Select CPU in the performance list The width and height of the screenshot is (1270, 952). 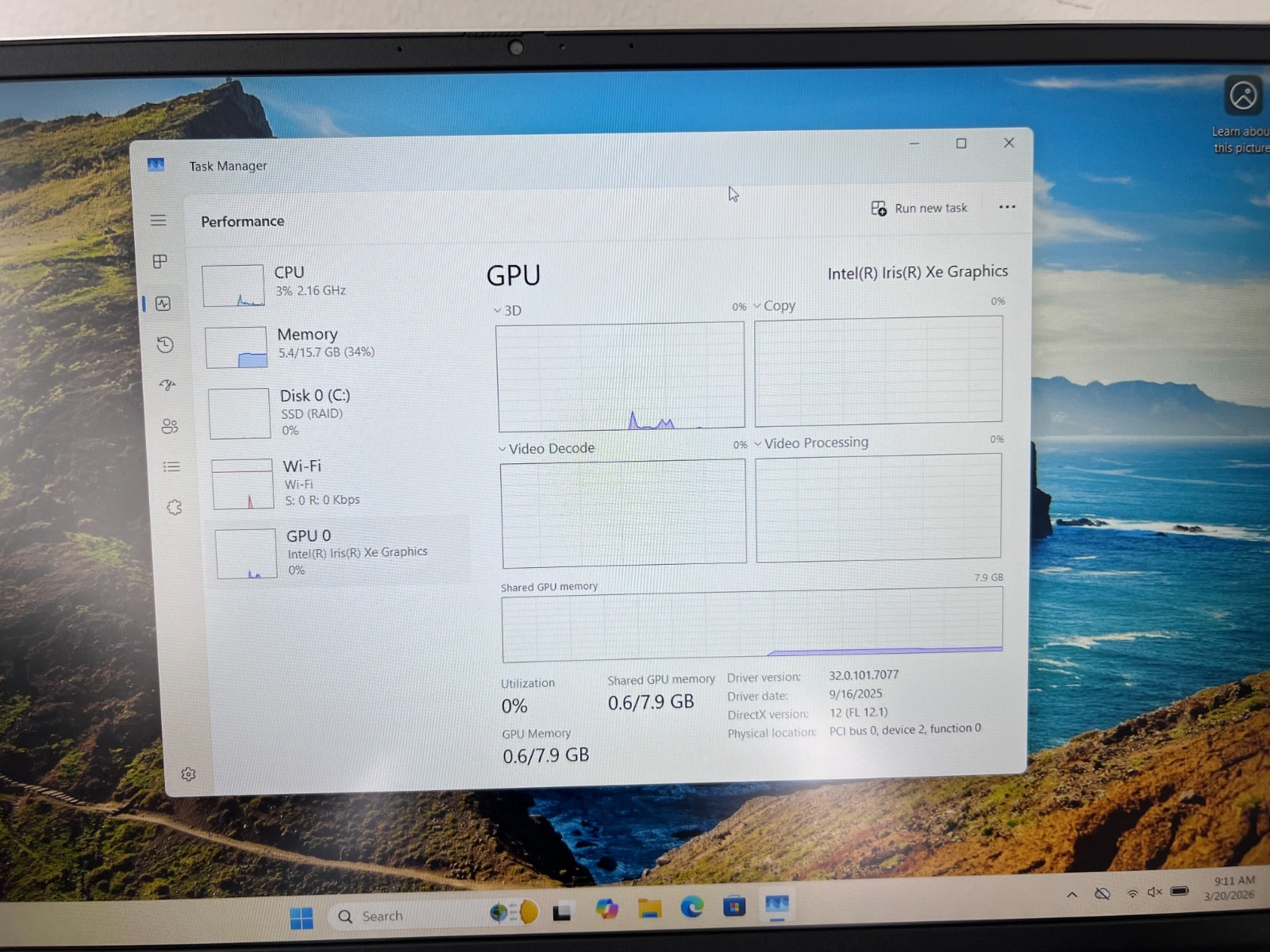point(333,285)
